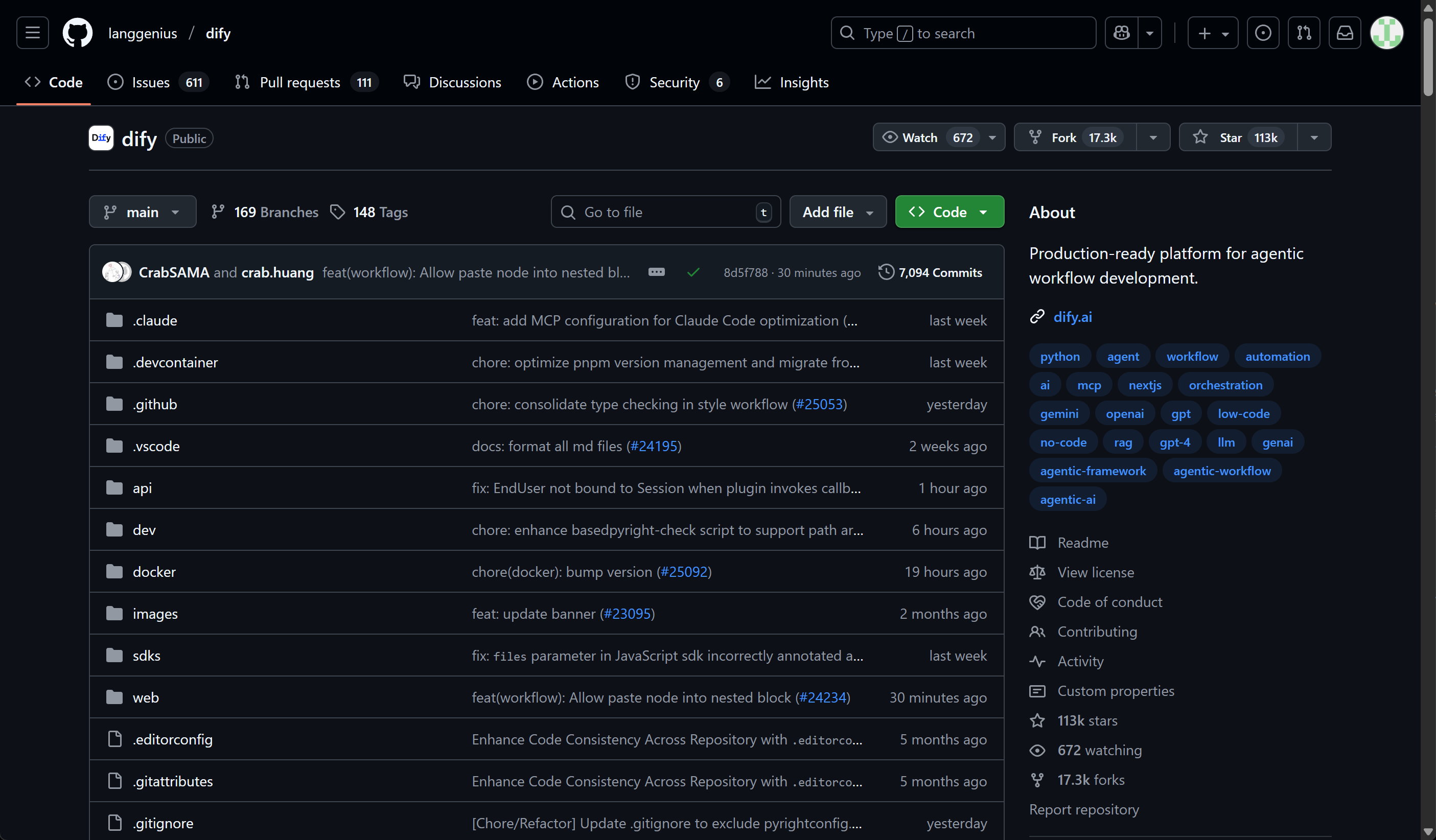Open the Issues icon in top header
The height and width of the screenshot is (840, 1436).
point(1263,33)
